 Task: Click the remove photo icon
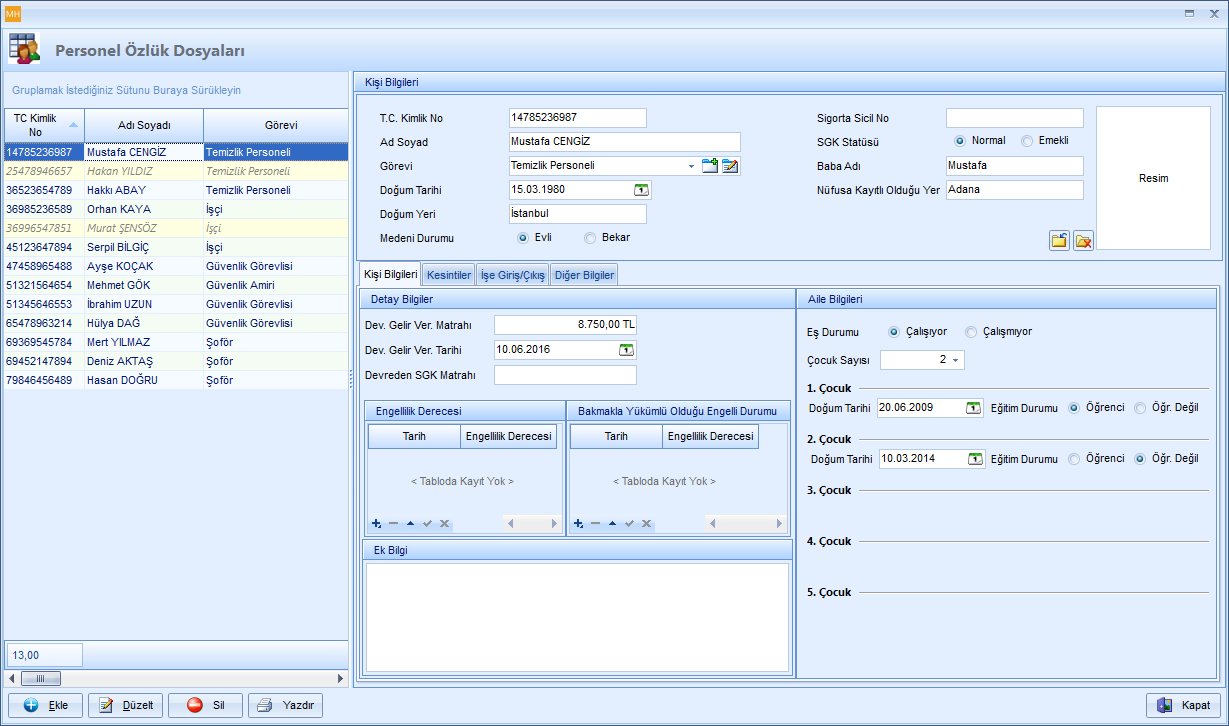[1083, 240]
